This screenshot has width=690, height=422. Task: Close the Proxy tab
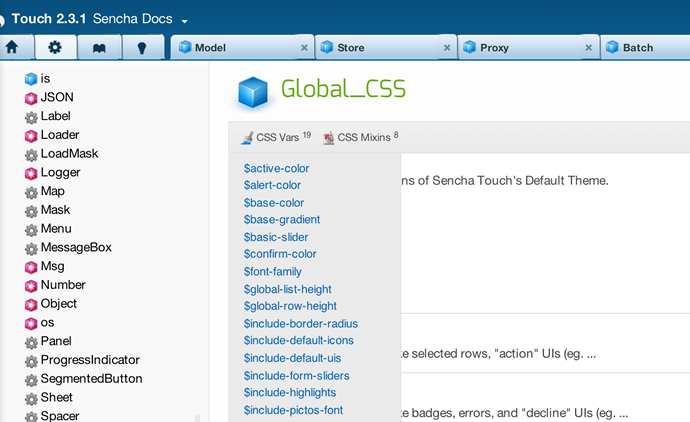click(x=588, y=48)
